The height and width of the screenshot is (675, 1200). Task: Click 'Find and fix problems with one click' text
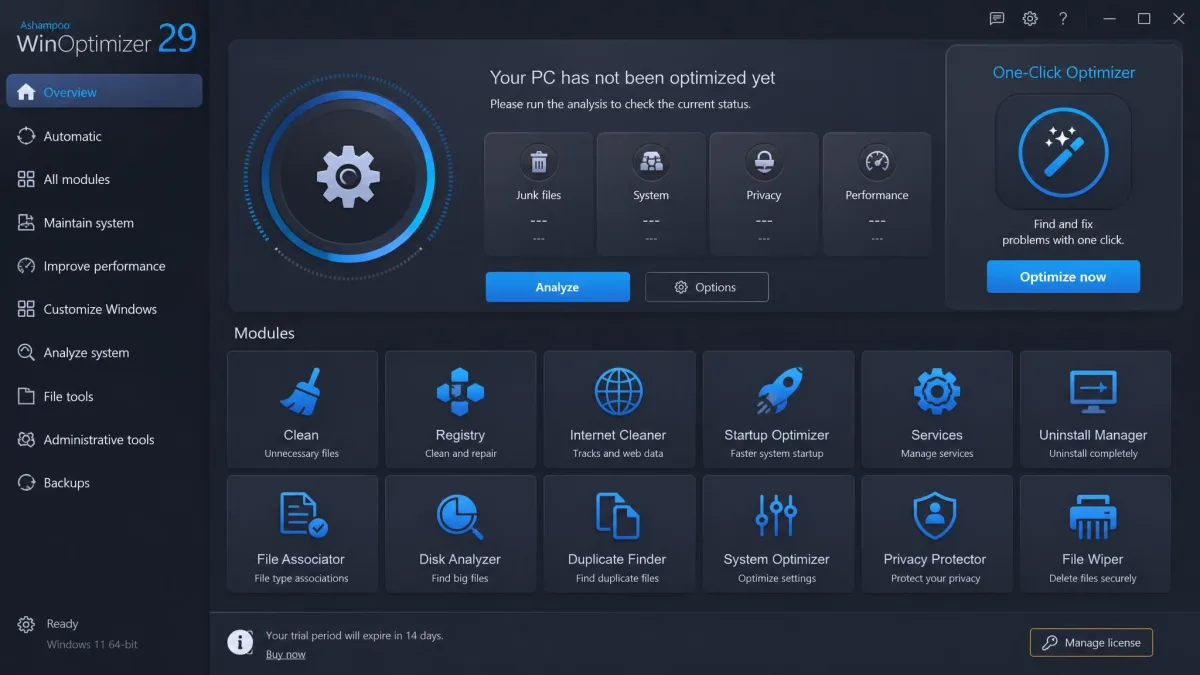(1063, 232)
